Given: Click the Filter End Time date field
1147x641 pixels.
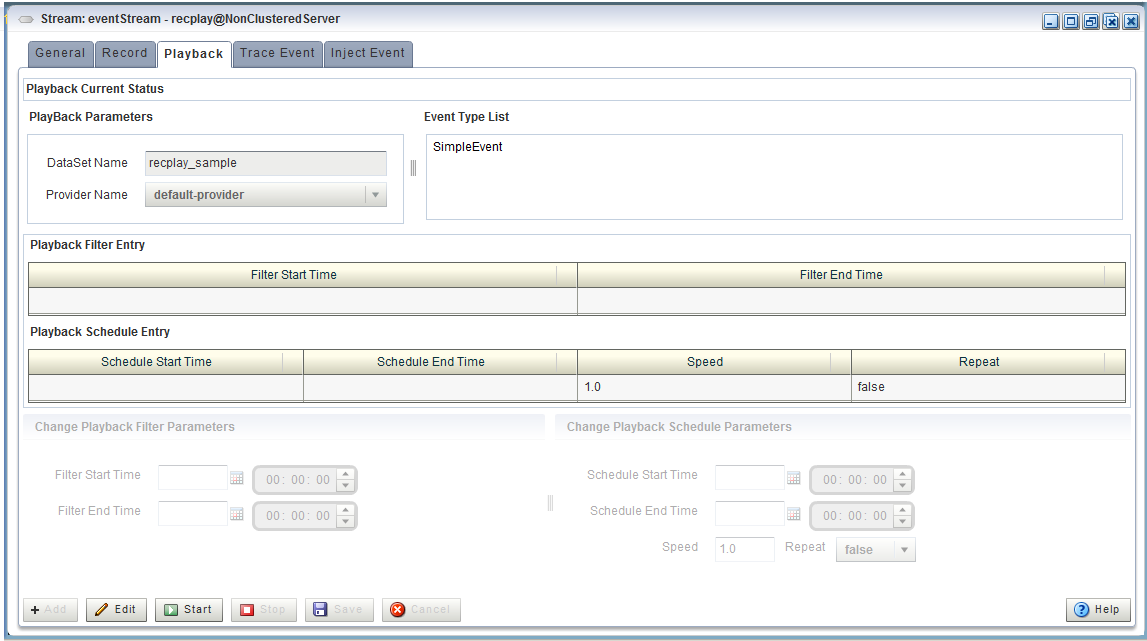Looking at the screenshot, I should click(192, 514).
